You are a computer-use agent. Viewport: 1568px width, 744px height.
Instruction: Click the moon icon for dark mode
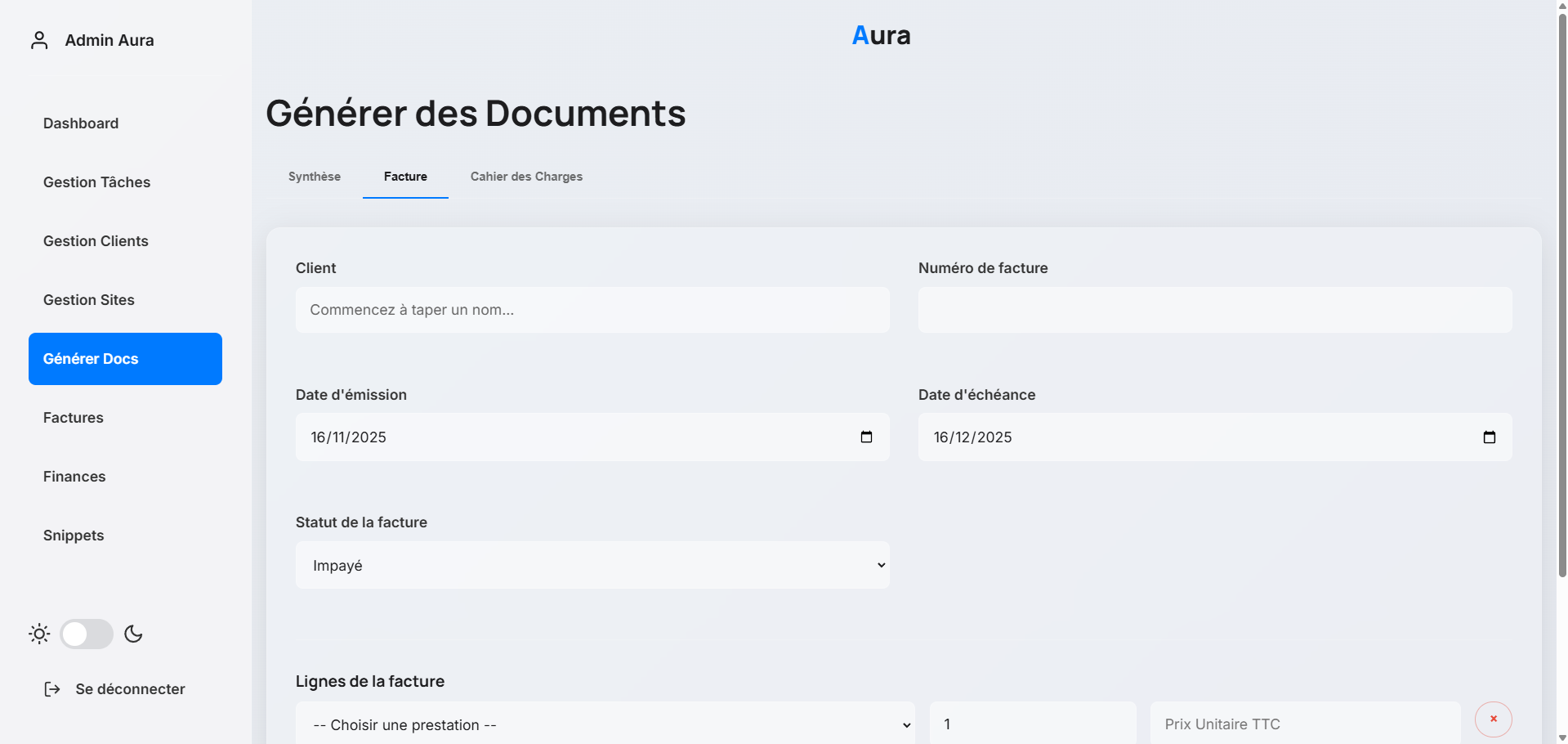click(x=133, y=634)
